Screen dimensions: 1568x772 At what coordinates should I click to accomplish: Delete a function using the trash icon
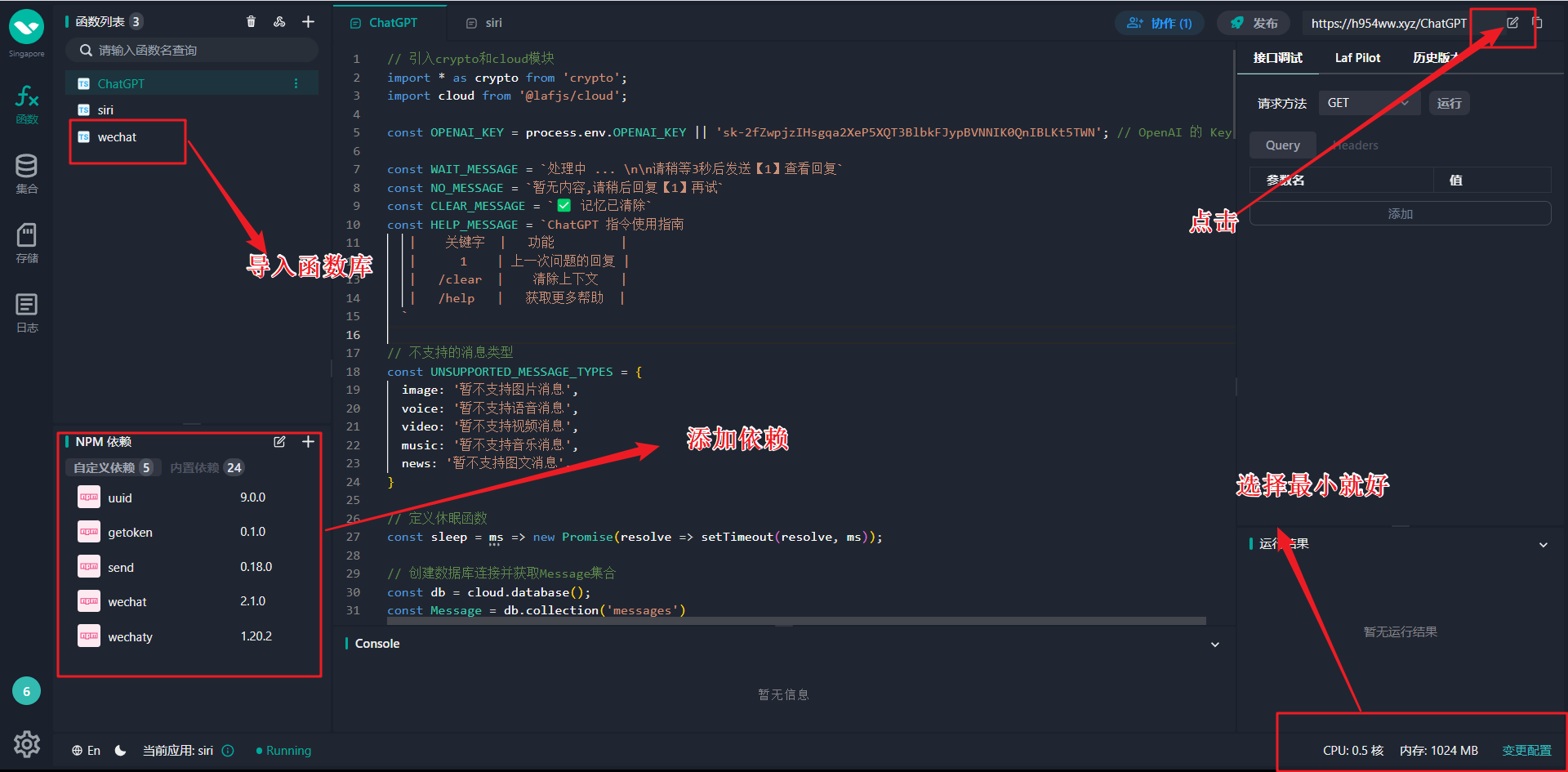pyautogui.click(x=251, y=21)
